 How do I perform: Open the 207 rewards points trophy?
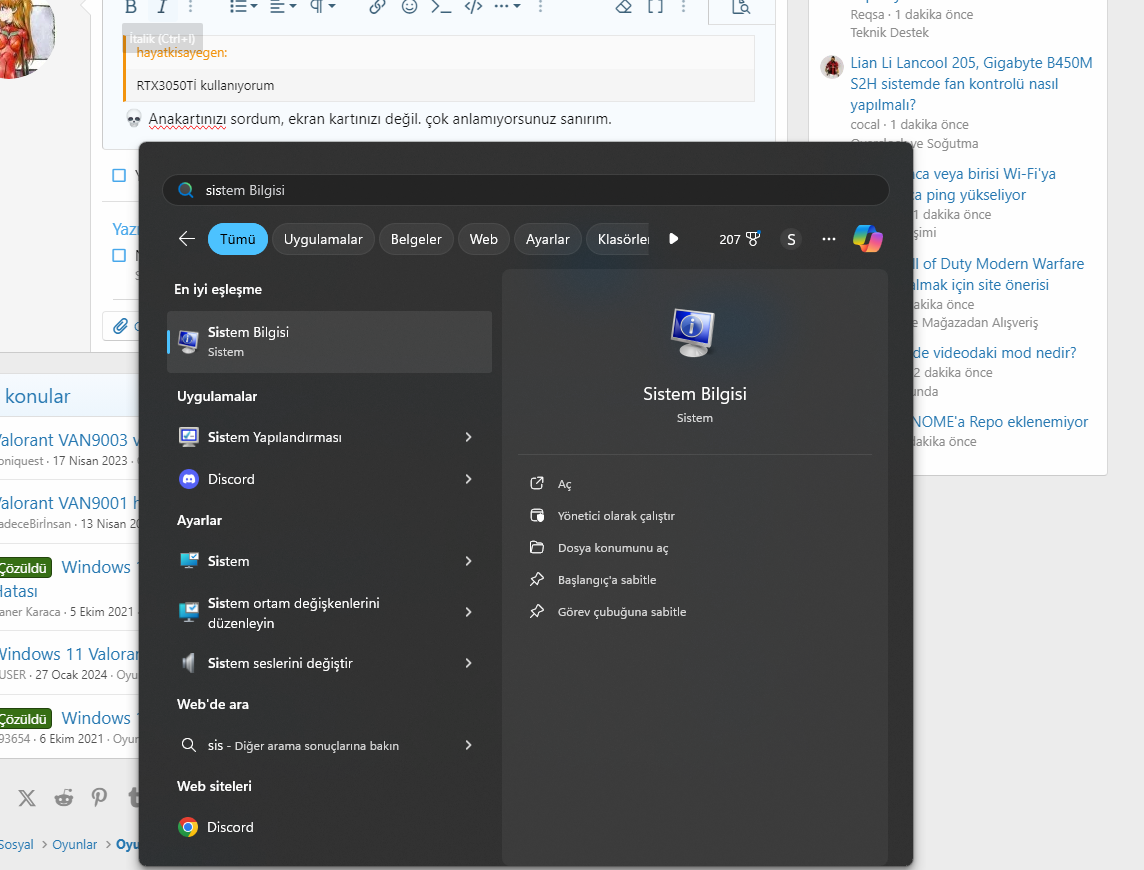click(x=739, y=239)
